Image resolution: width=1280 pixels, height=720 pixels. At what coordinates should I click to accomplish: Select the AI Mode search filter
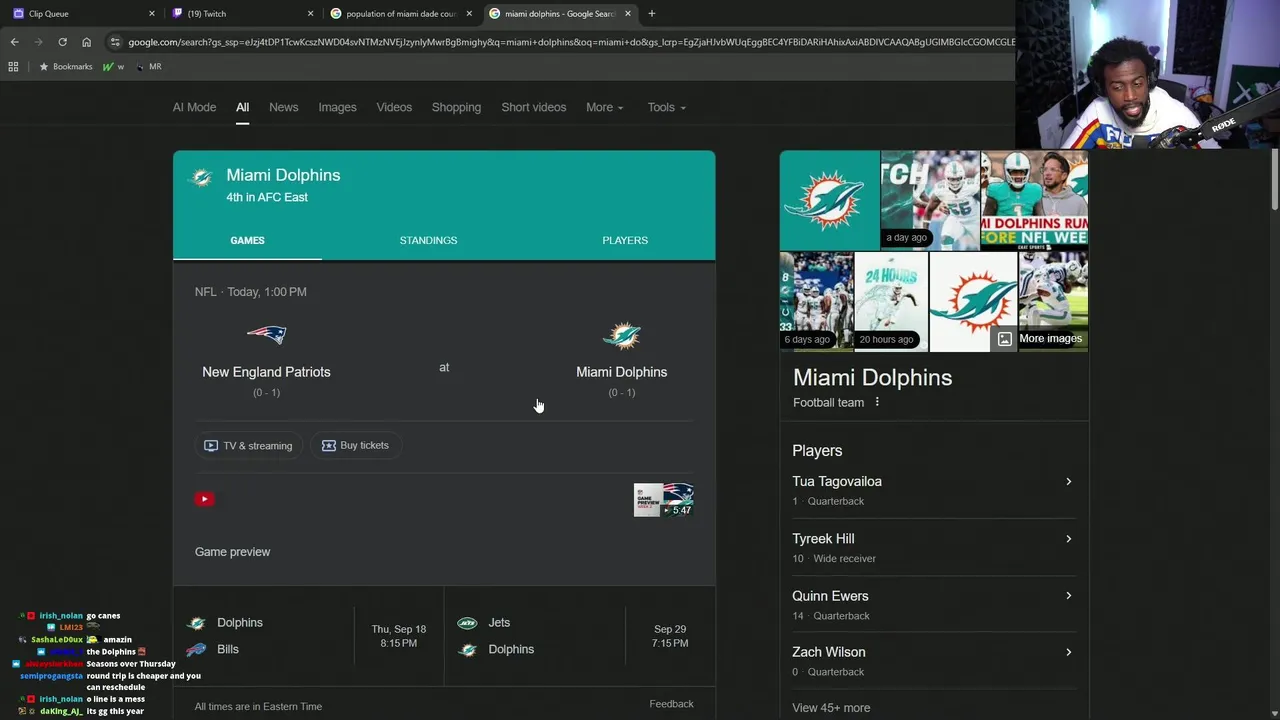194,107
